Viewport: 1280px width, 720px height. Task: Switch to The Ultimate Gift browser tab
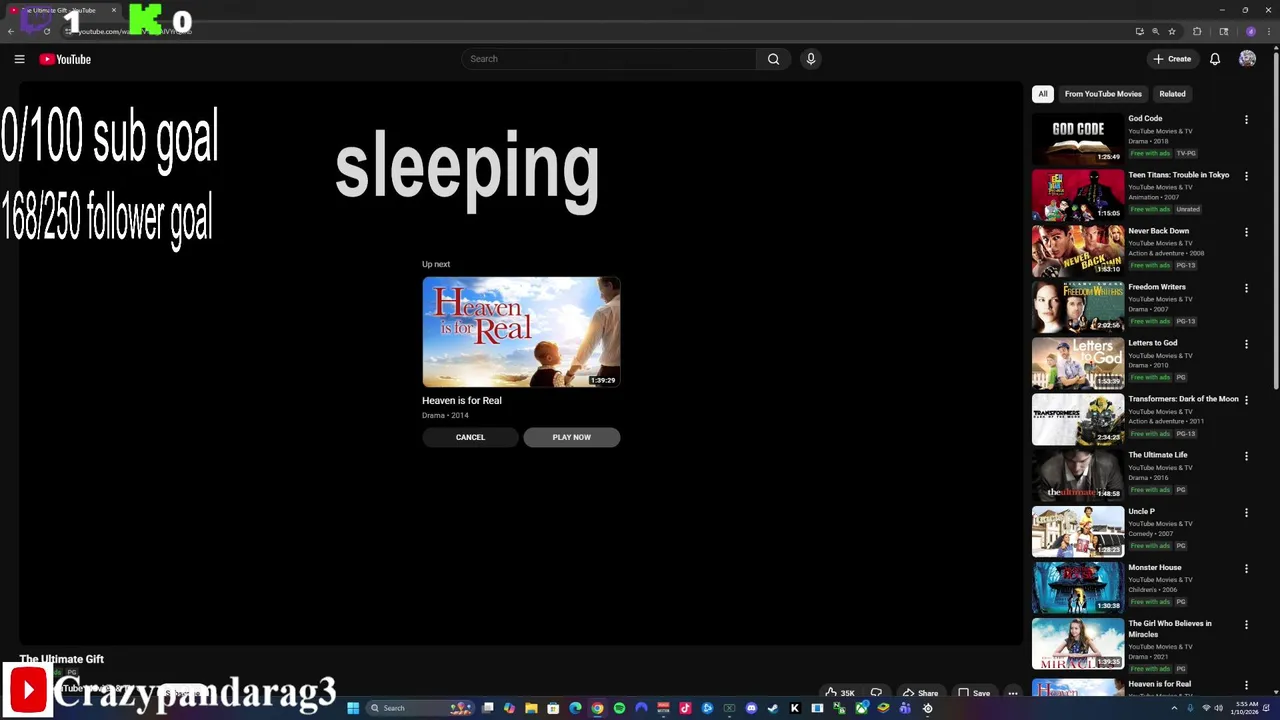coord(62,10)
